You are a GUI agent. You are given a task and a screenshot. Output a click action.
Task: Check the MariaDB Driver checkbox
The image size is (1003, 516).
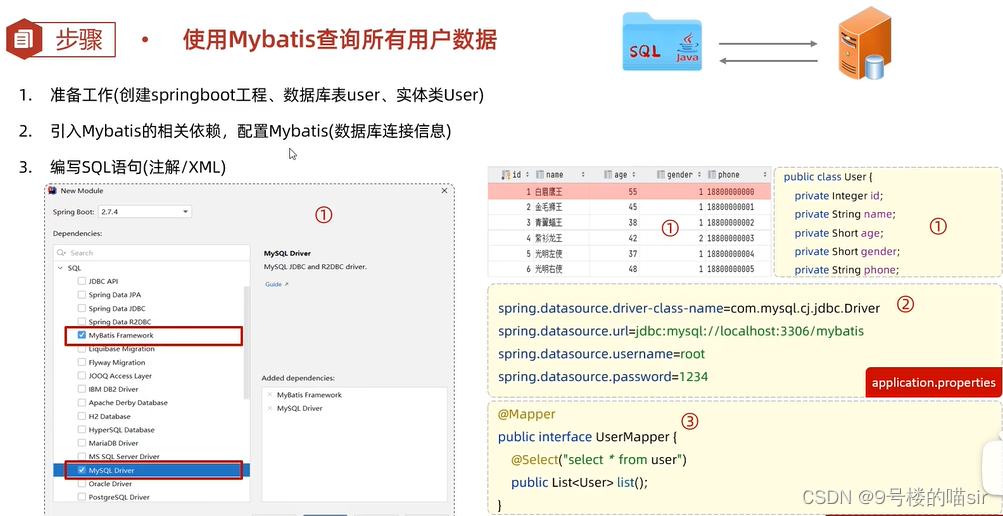point(81,443)
